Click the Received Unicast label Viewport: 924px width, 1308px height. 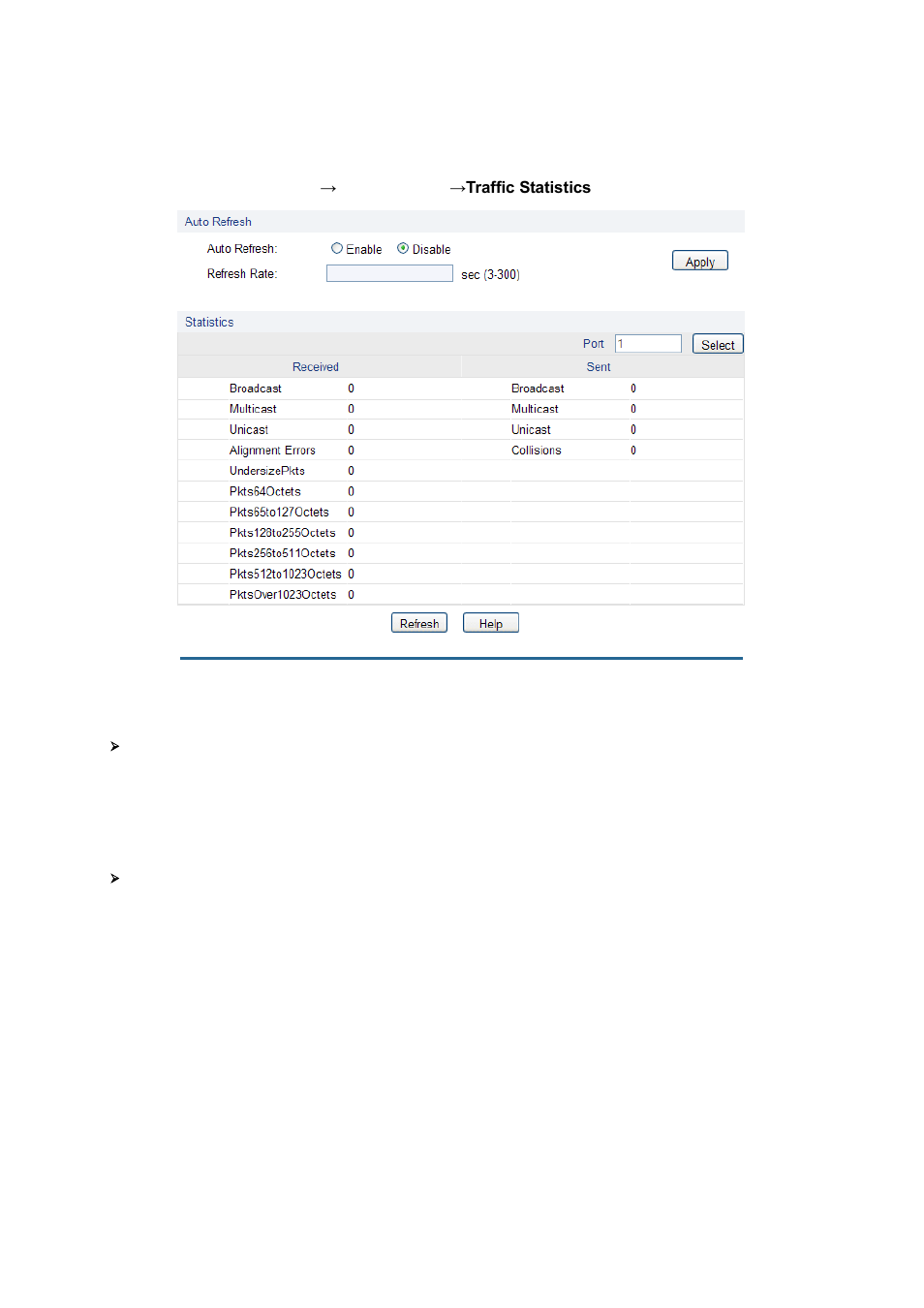pos(249,430)
